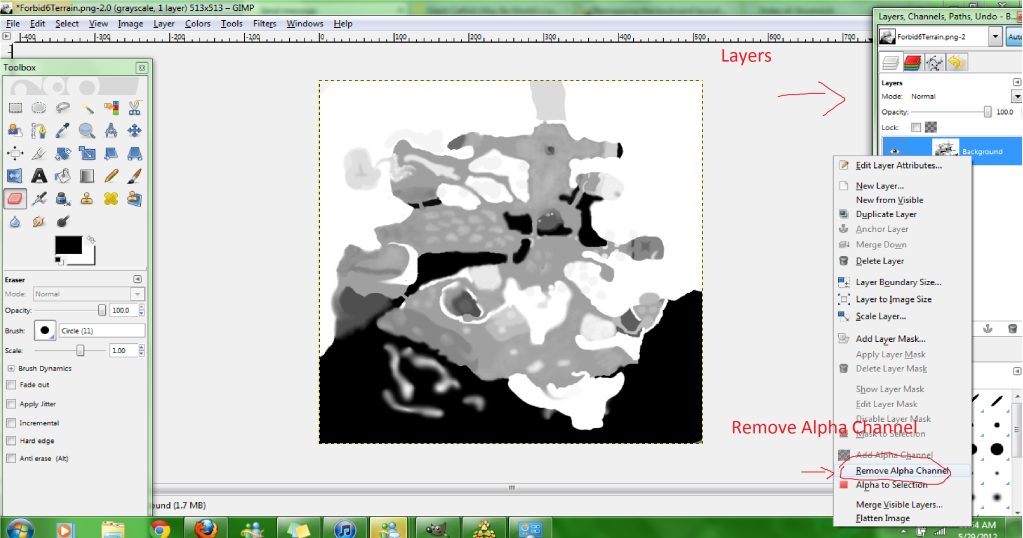The width and height of the screenshot is (1023, 538).
Task: Select the Color Picker eyedropper tool
Action: point(63,130)
